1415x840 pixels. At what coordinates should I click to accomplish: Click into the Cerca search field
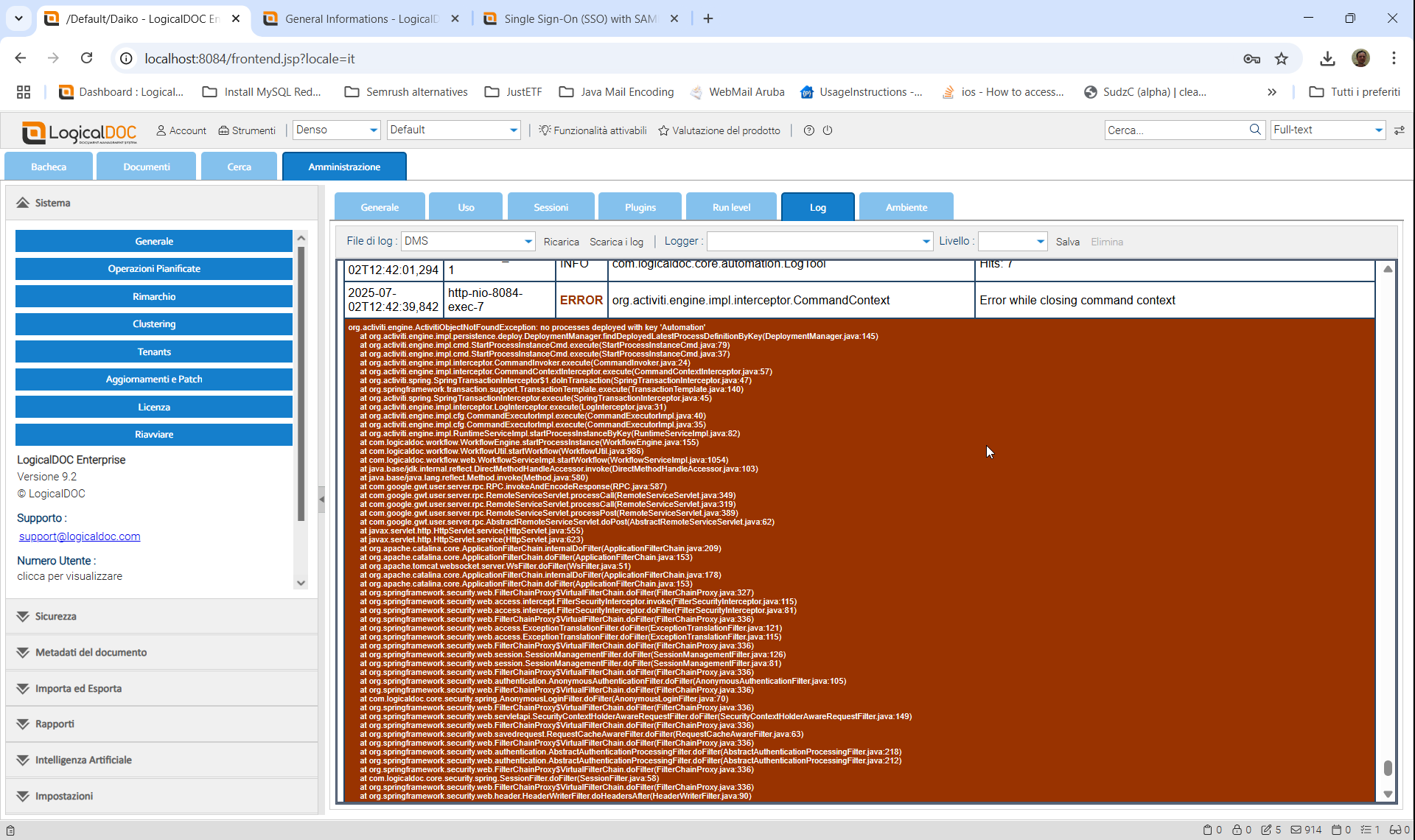pyautogui.click(x=1177, y=130)
